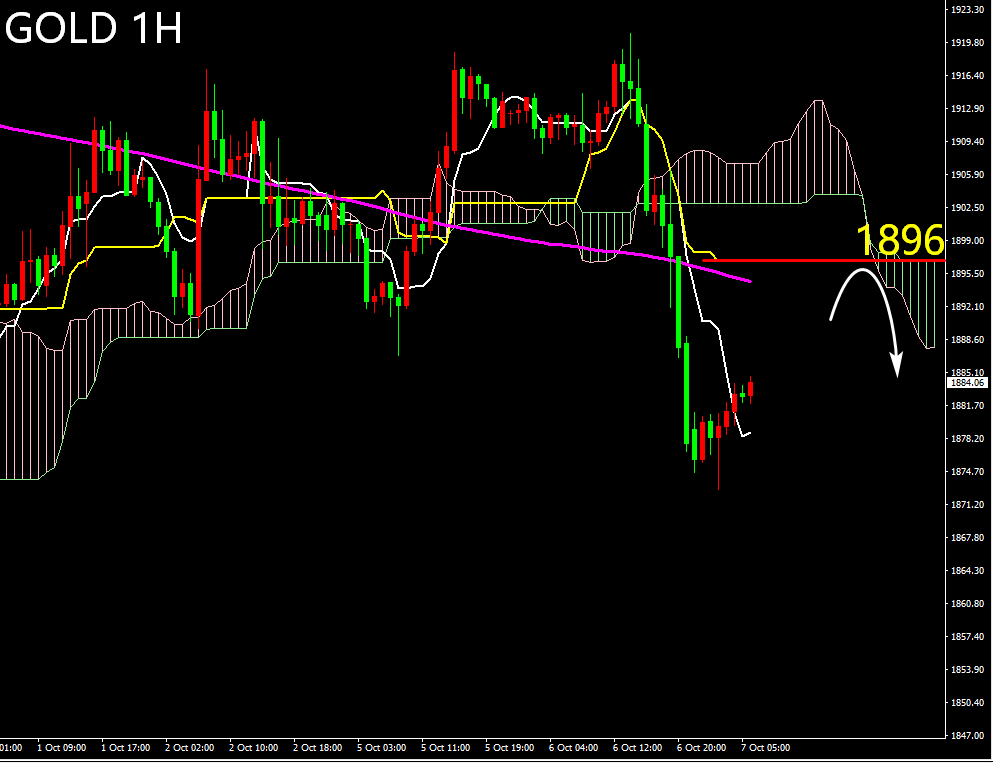993x763 pixels.
Task: Click the latest red candle on chart
Action: (751, 389)
